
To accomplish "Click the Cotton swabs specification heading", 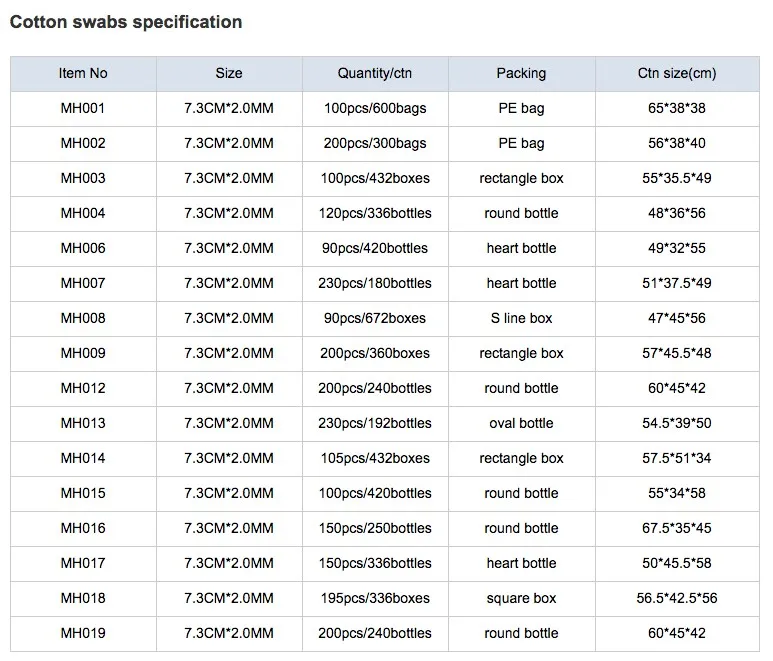I will point(126,21).
